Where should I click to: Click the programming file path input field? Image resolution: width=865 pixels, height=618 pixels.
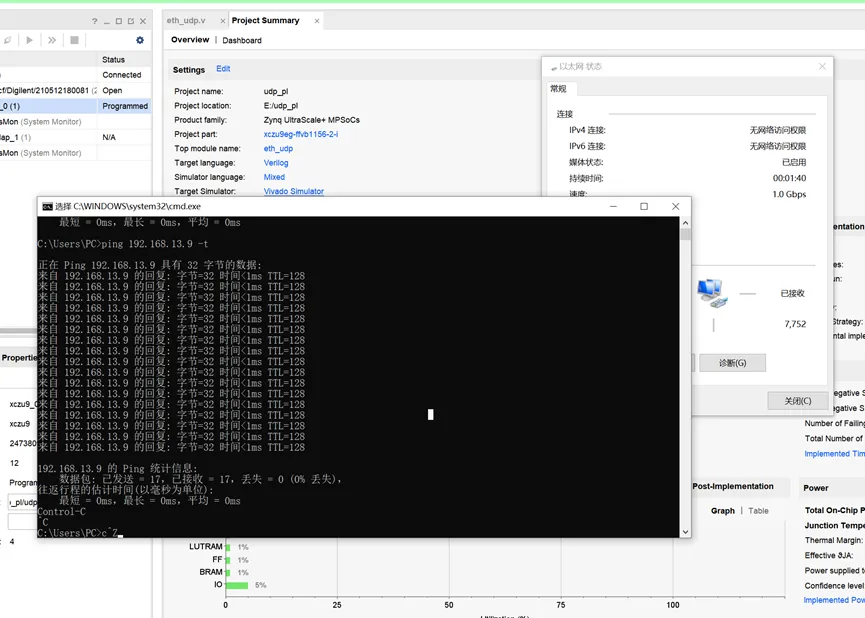click(22, 502)
